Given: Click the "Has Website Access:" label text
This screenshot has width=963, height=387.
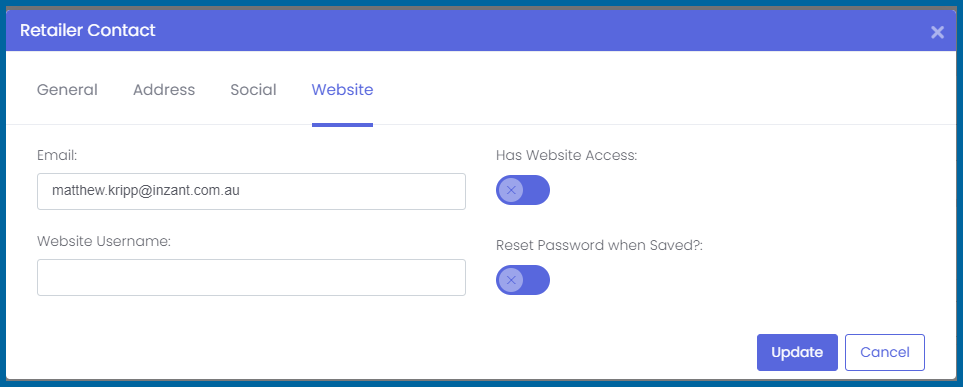Looking at the screenshot, I should pos(567,155).
